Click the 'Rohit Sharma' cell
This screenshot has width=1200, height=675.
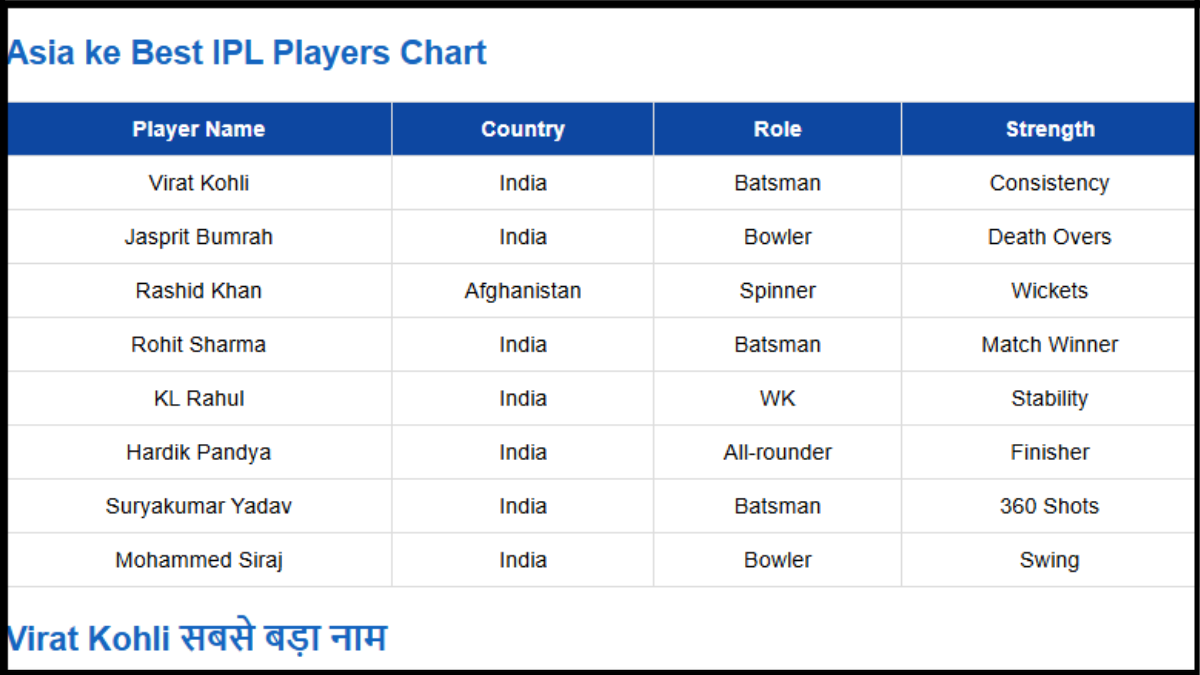[198, 345]
